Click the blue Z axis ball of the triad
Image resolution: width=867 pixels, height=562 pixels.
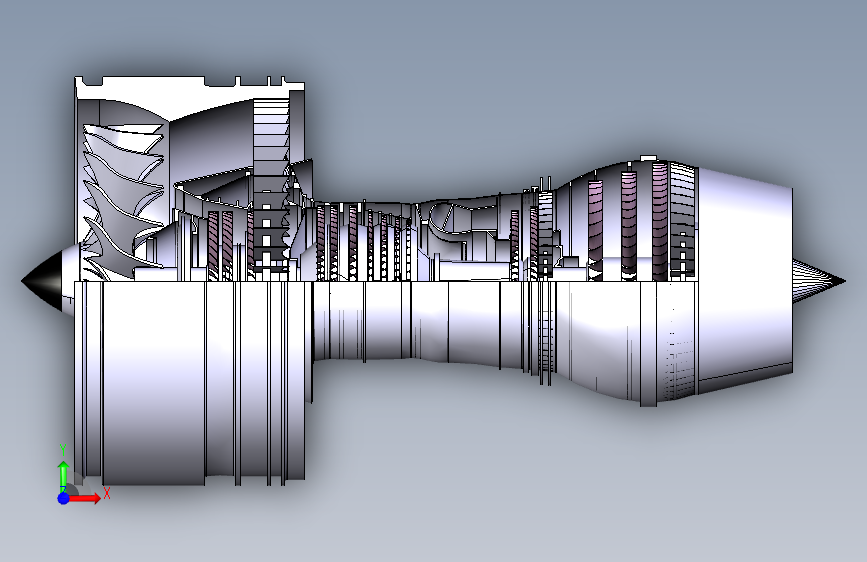pyautogui.click(x=64, y=498)
